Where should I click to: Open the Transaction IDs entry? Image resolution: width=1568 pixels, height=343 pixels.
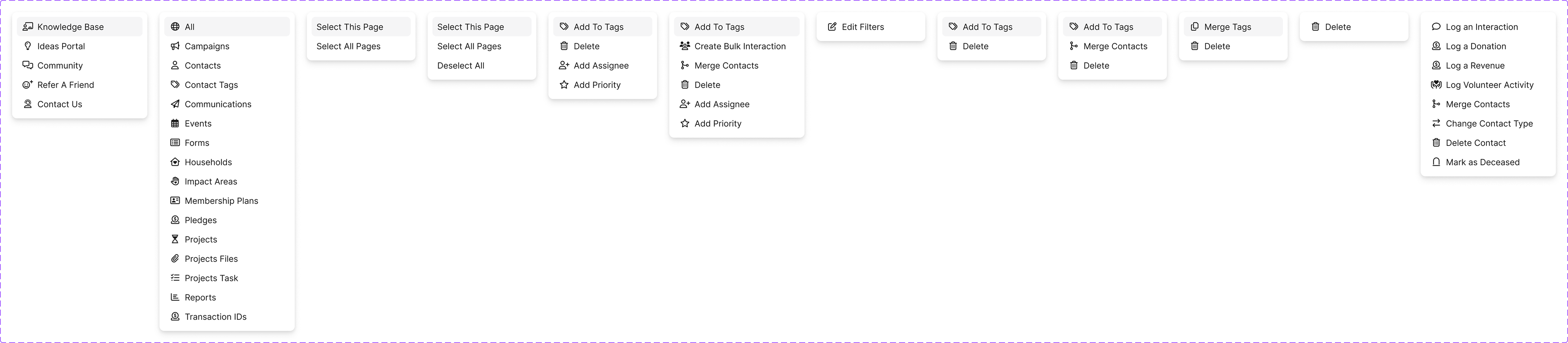(216, 317)
